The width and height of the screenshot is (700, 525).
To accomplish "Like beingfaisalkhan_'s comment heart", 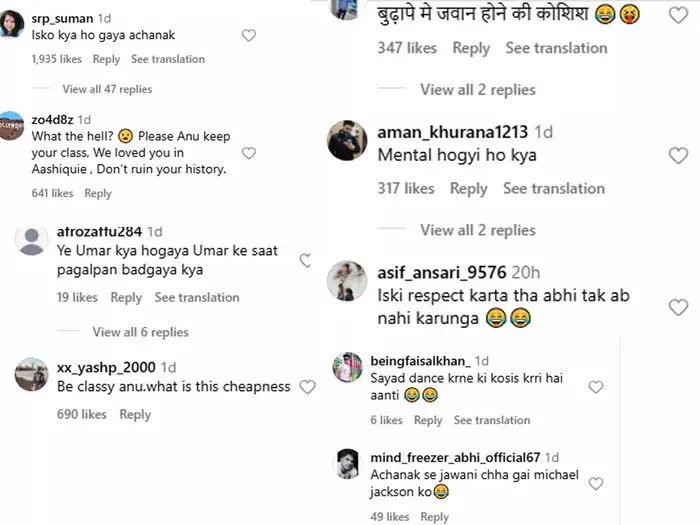I will click(596, 387).
